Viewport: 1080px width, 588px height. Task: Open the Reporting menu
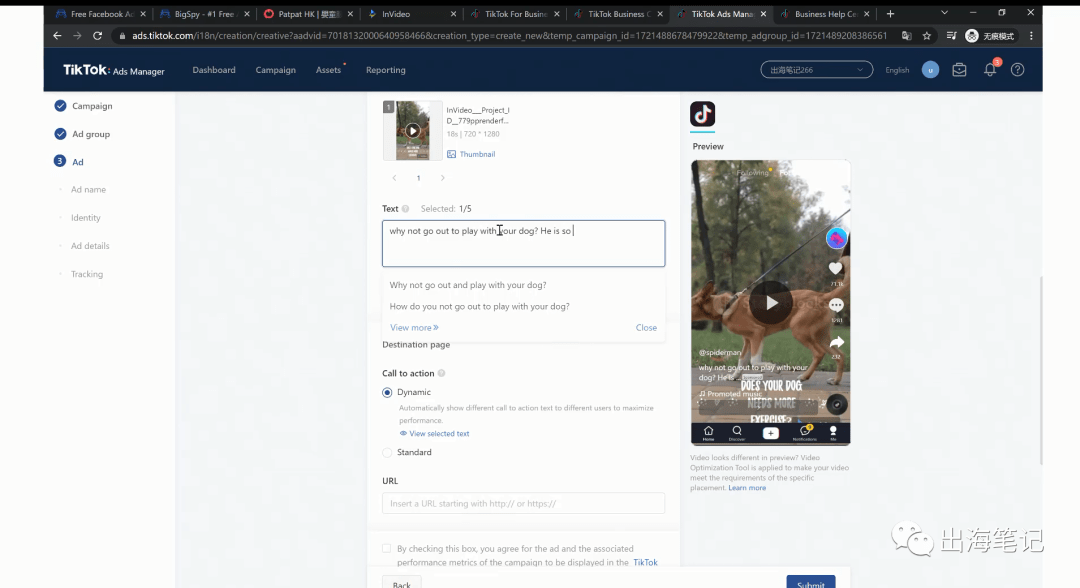tap(386, 70)
